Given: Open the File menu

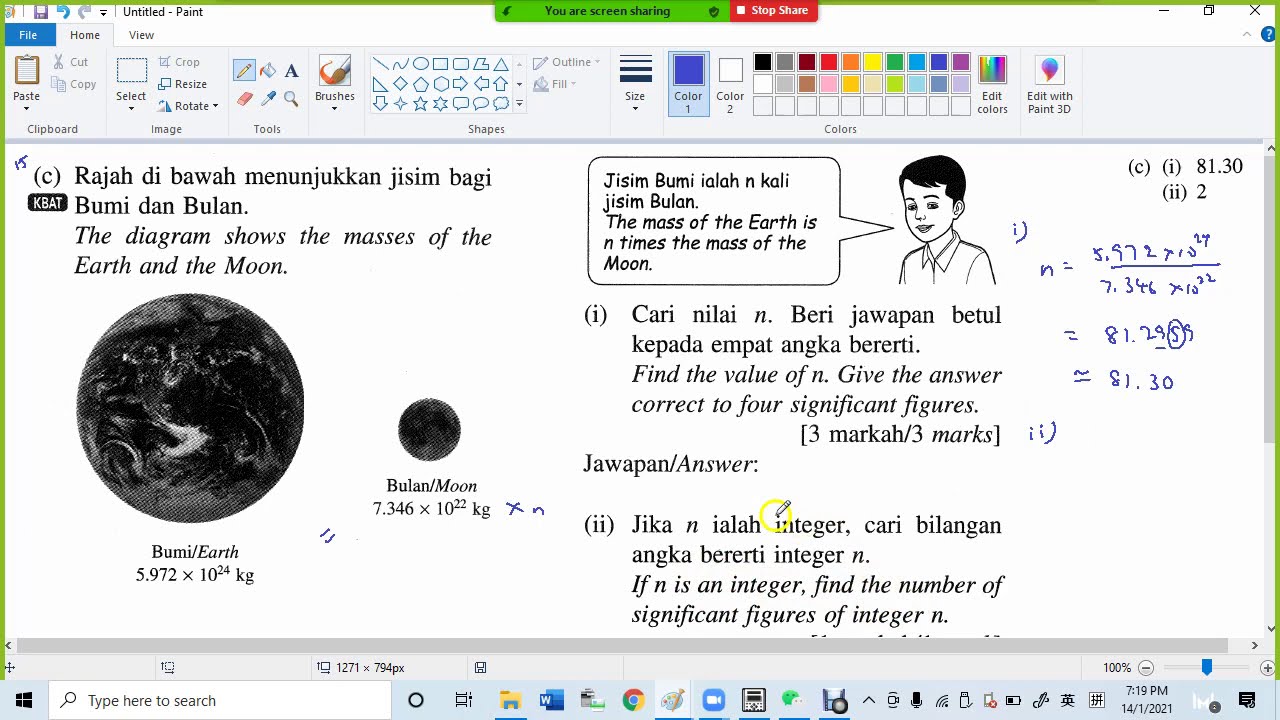Looking at the screenshot, I should 28,35.
